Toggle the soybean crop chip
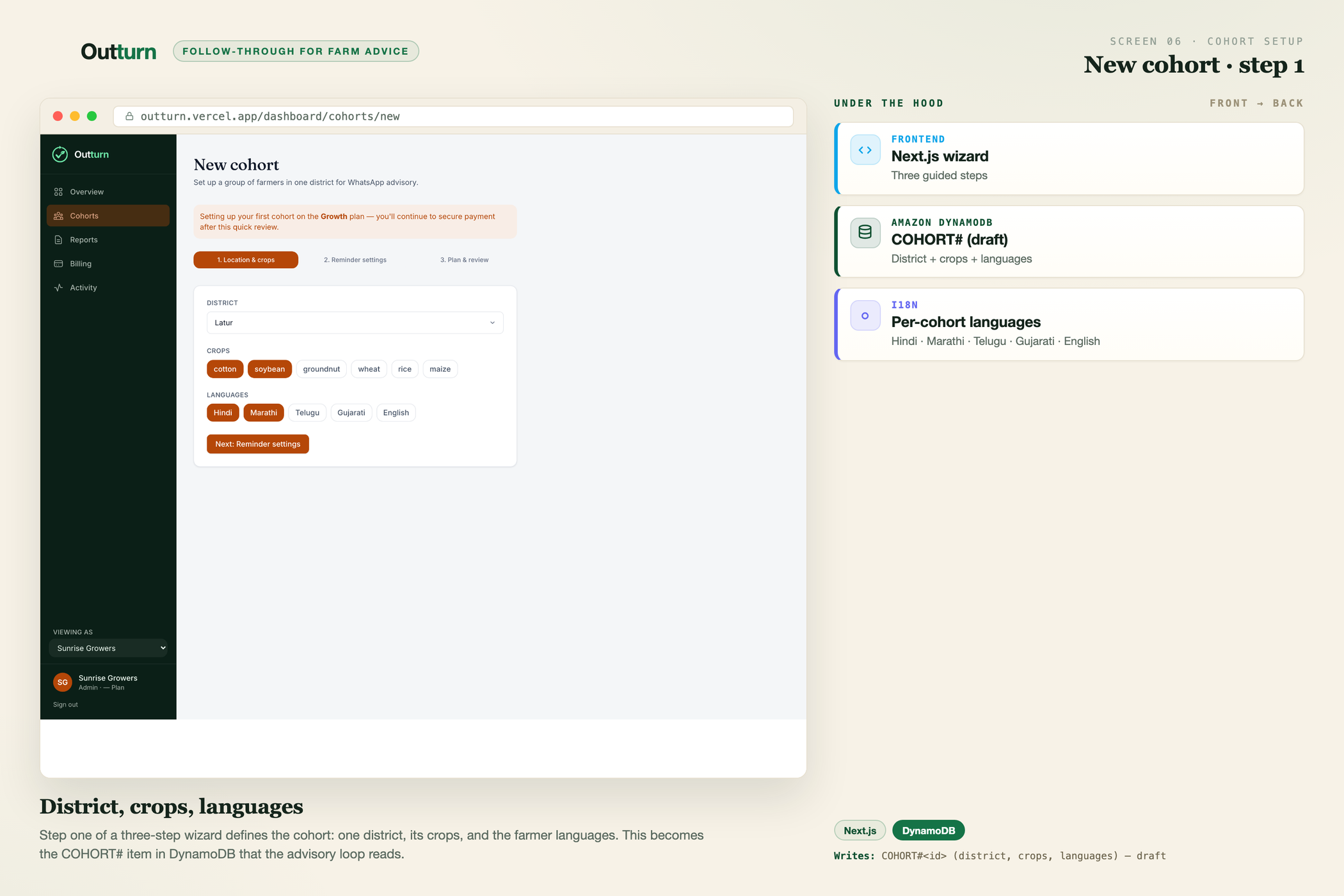 pos(269,369)
